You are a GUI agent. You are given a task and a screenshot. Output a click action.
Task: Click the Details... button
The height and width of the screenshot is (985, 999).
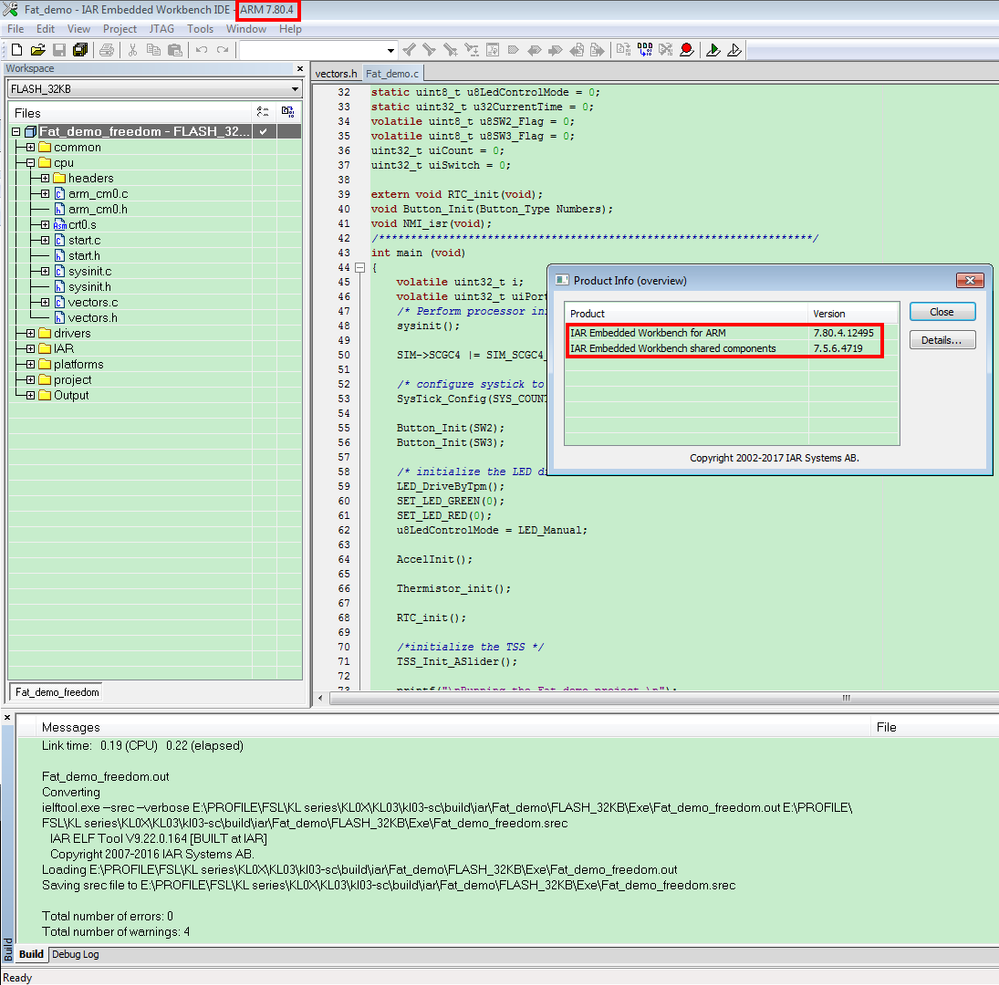tap(942, 340)
